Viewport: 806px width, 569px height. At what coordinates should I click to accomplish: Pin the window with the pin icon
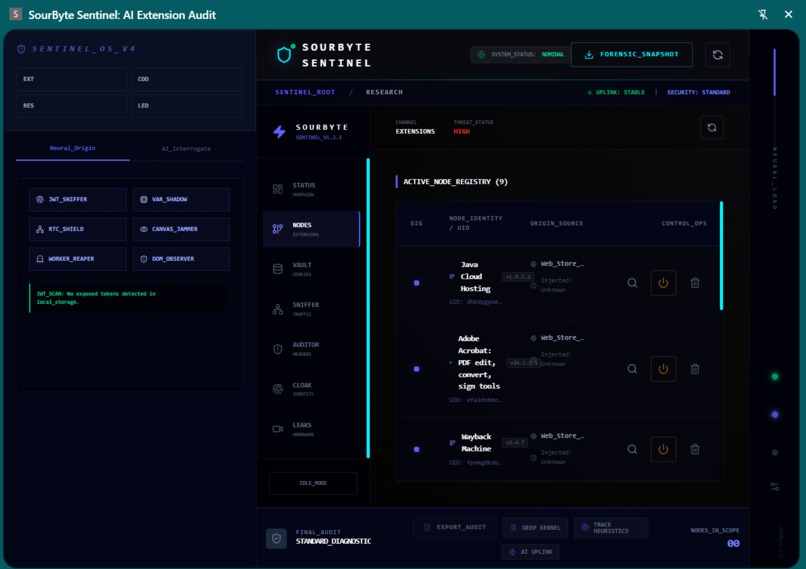(x=763, y=14)
